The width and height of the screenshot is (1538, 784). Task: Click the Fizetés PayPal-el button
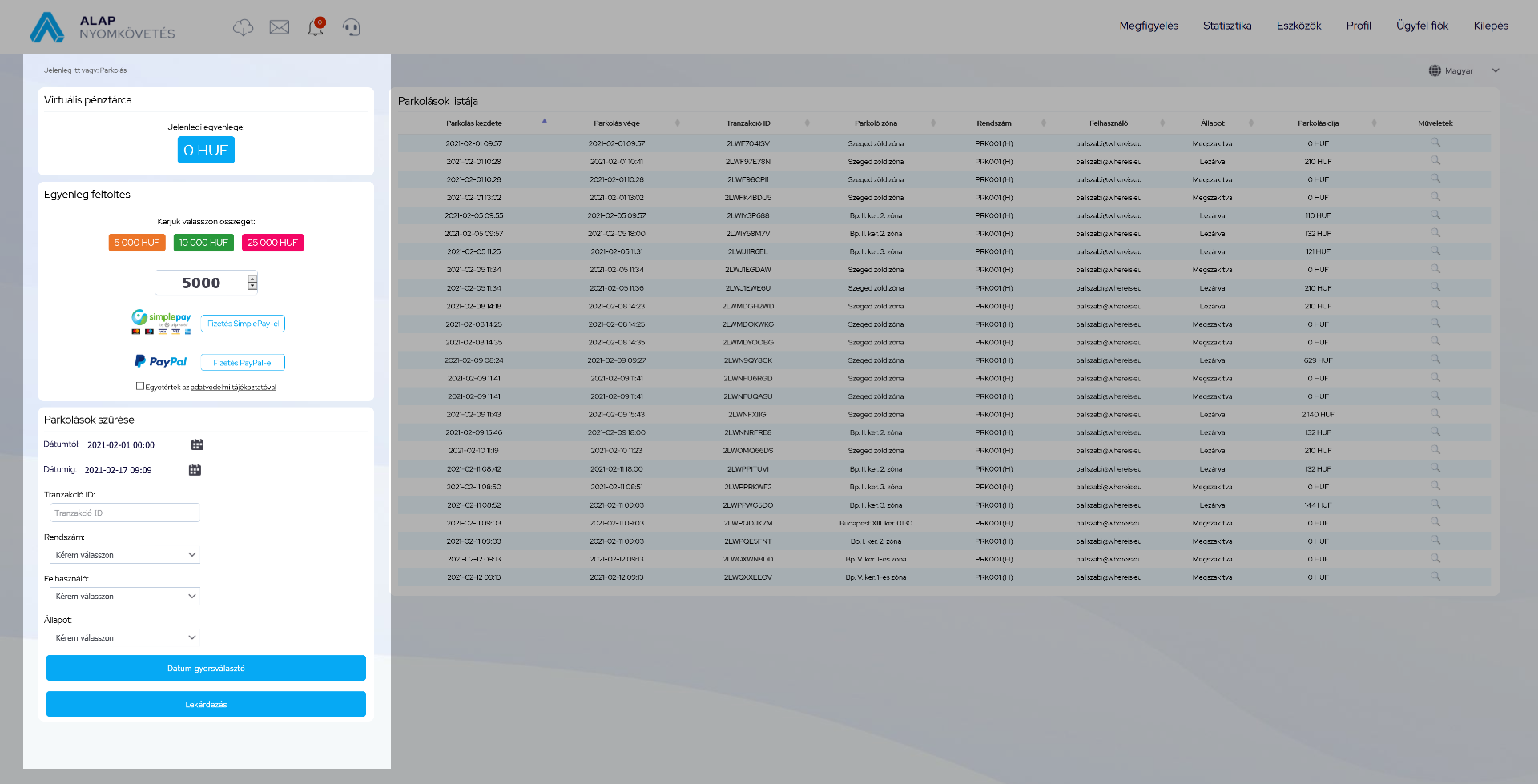pyautogui.click(x=243, y=363)
